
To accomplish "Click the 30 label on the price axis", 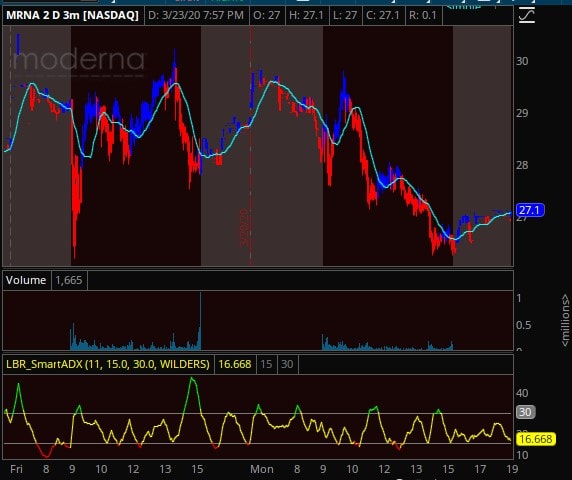I will click(522, 61).
